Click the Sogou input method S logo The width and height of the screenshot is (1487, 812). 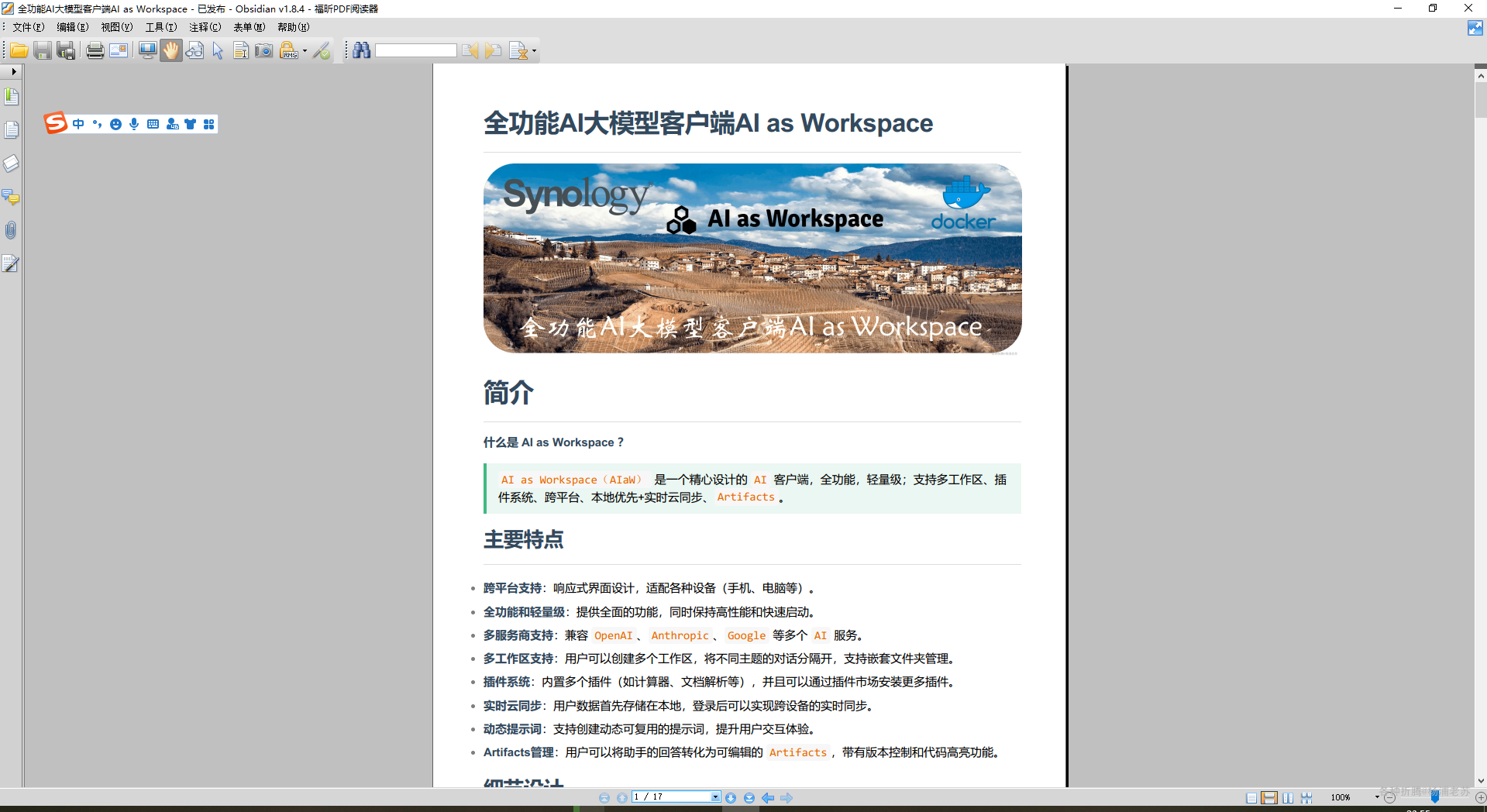pyautogui.click(x=56, y=123)
